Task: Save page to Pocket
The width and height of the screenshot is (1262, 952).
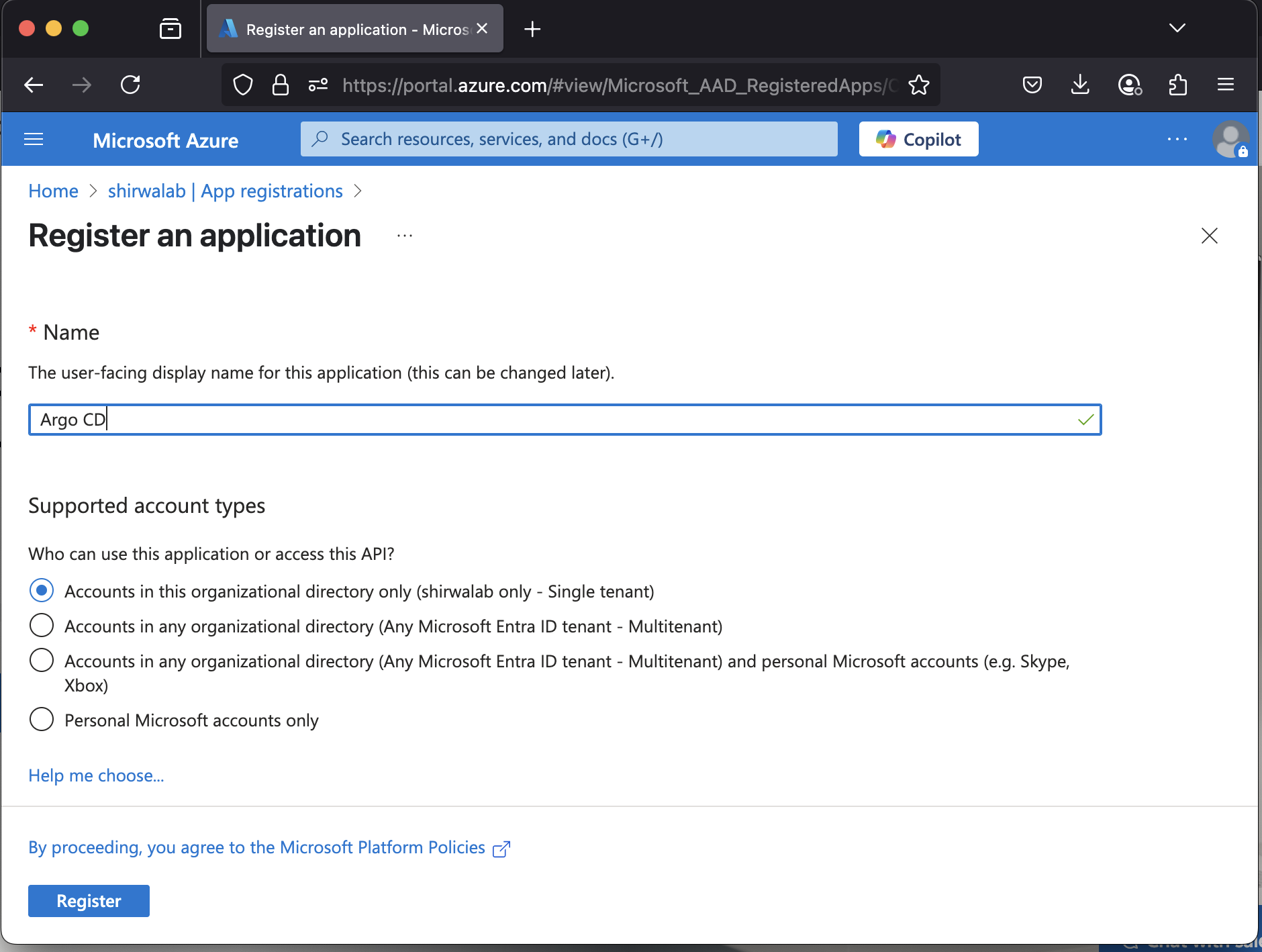Action: 1032,85
